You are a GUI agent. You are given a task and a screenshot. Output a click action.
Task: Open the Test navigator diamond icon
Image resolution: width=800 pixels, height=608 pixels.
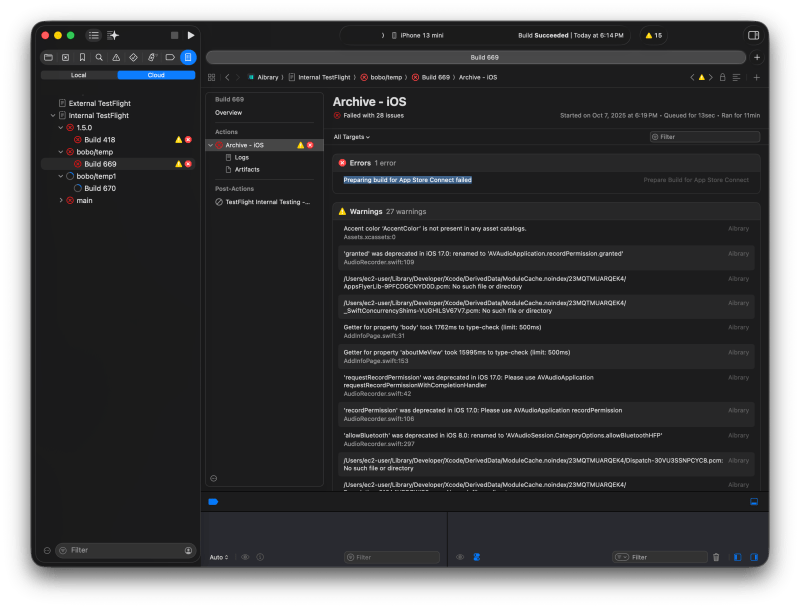click(x=133, y=57)
